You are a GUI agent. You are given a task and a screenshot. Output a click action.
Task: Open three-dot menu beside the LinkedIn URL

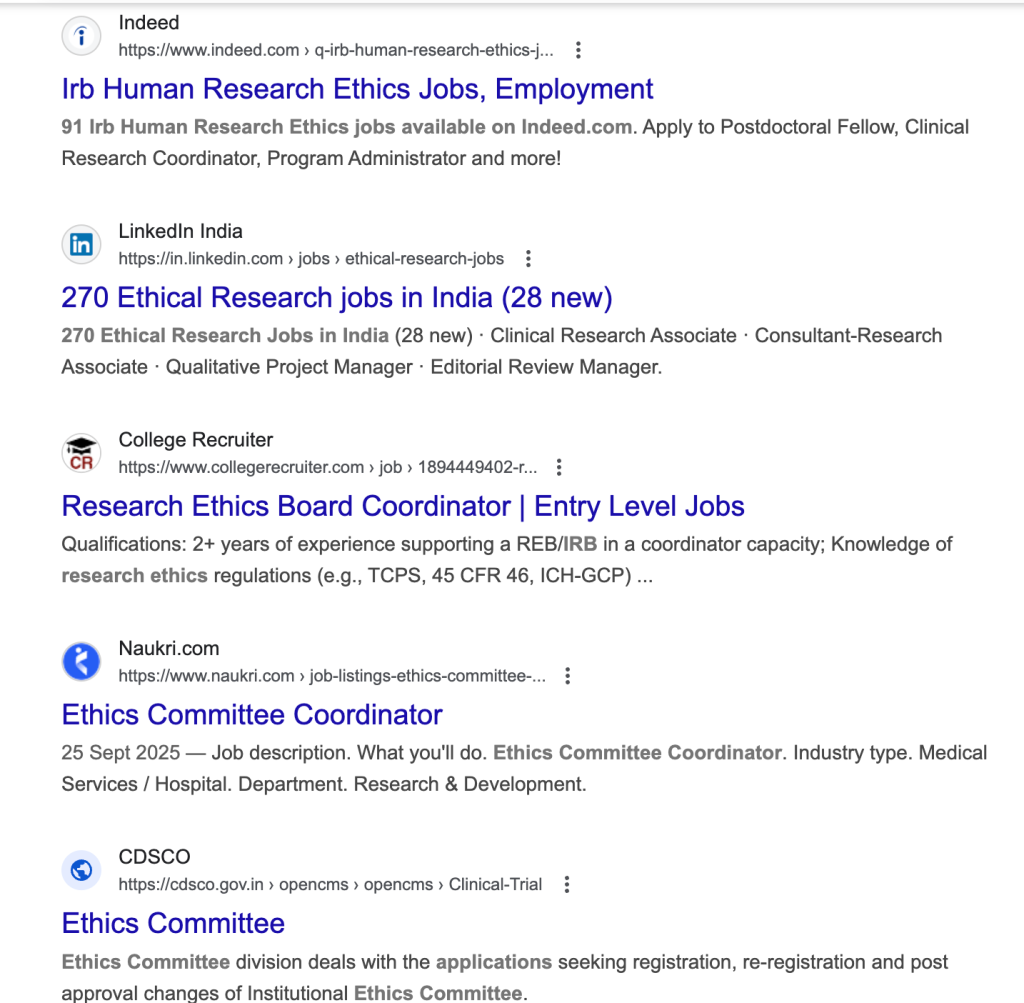pyautogui.click(x=529, y=259)
